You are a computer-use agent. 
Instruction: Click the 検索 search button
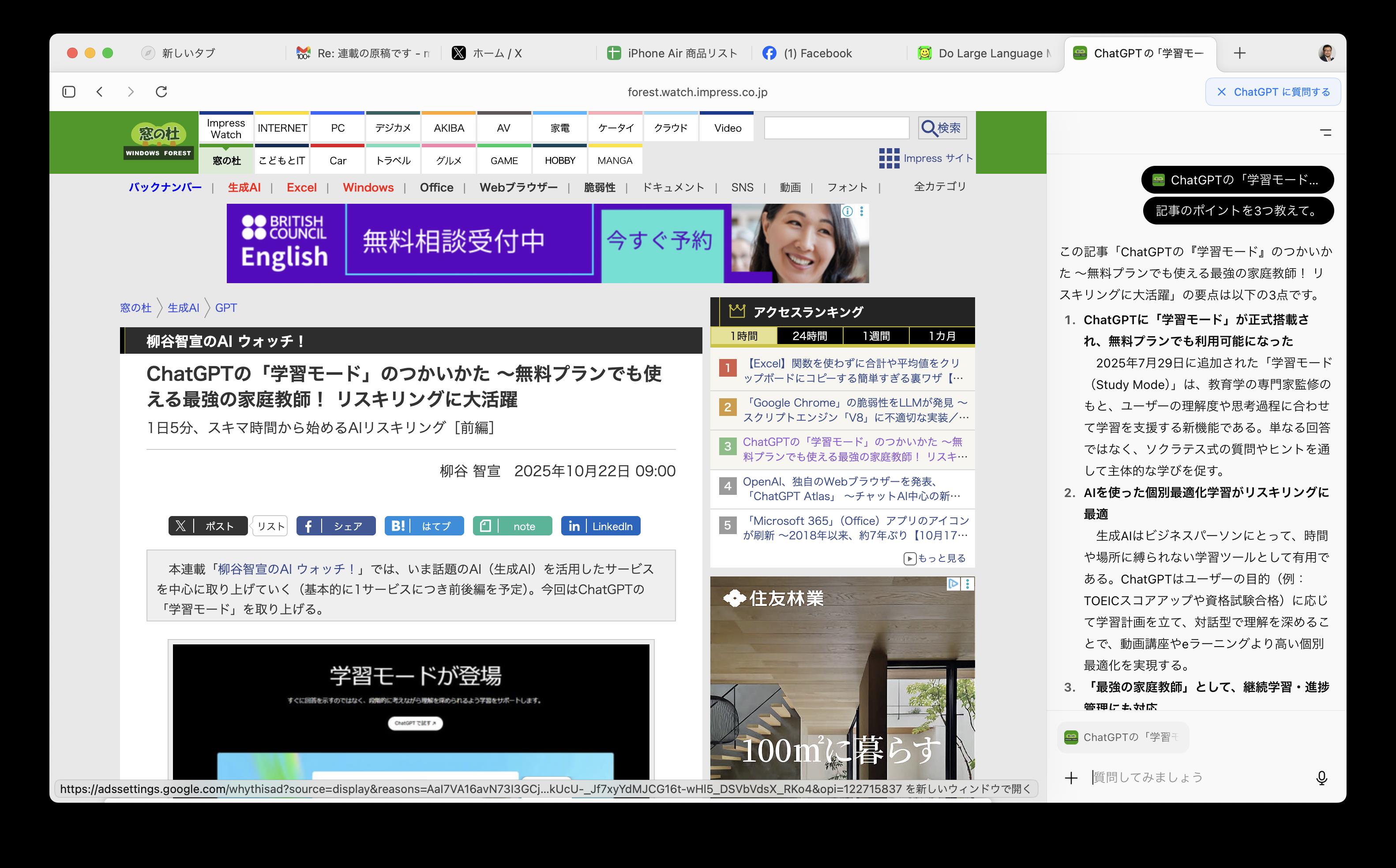pyautogui.click(x=941, y=127)
